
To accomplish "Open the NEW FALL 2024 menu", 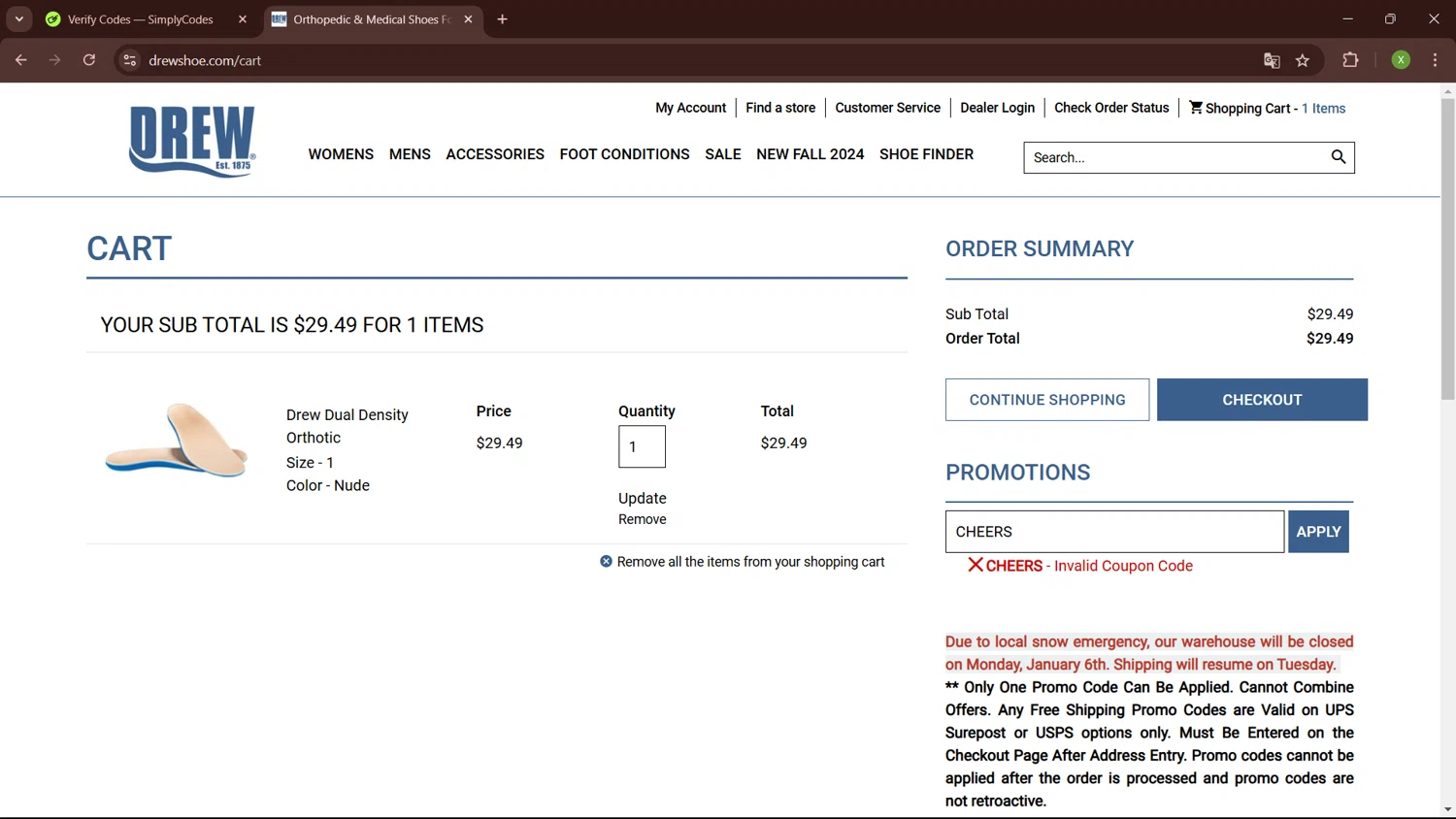I will coord(810,154).
